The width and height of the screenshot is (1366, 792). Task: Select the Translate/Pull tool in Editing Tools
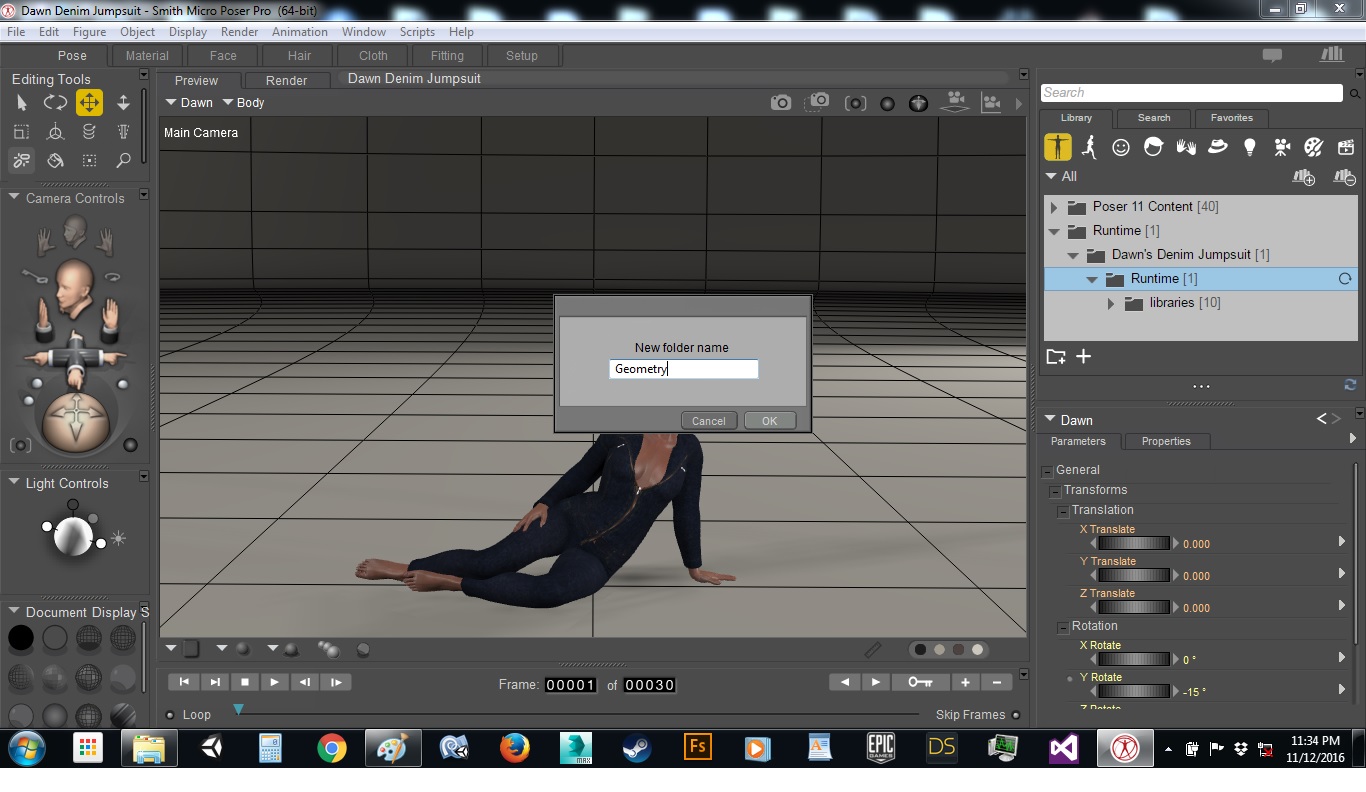[x=89, y=102]
